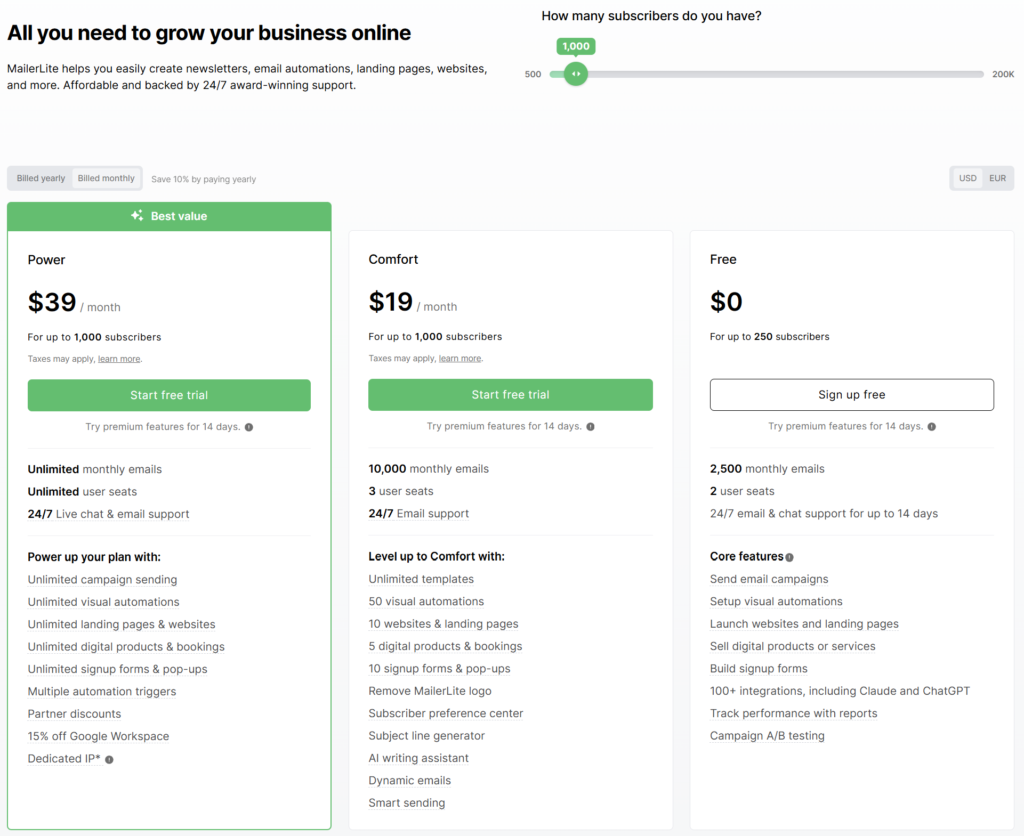This screenshot has height=836, width=1024.
Task: Click Track performance with reports
Action: click(793, 713)
